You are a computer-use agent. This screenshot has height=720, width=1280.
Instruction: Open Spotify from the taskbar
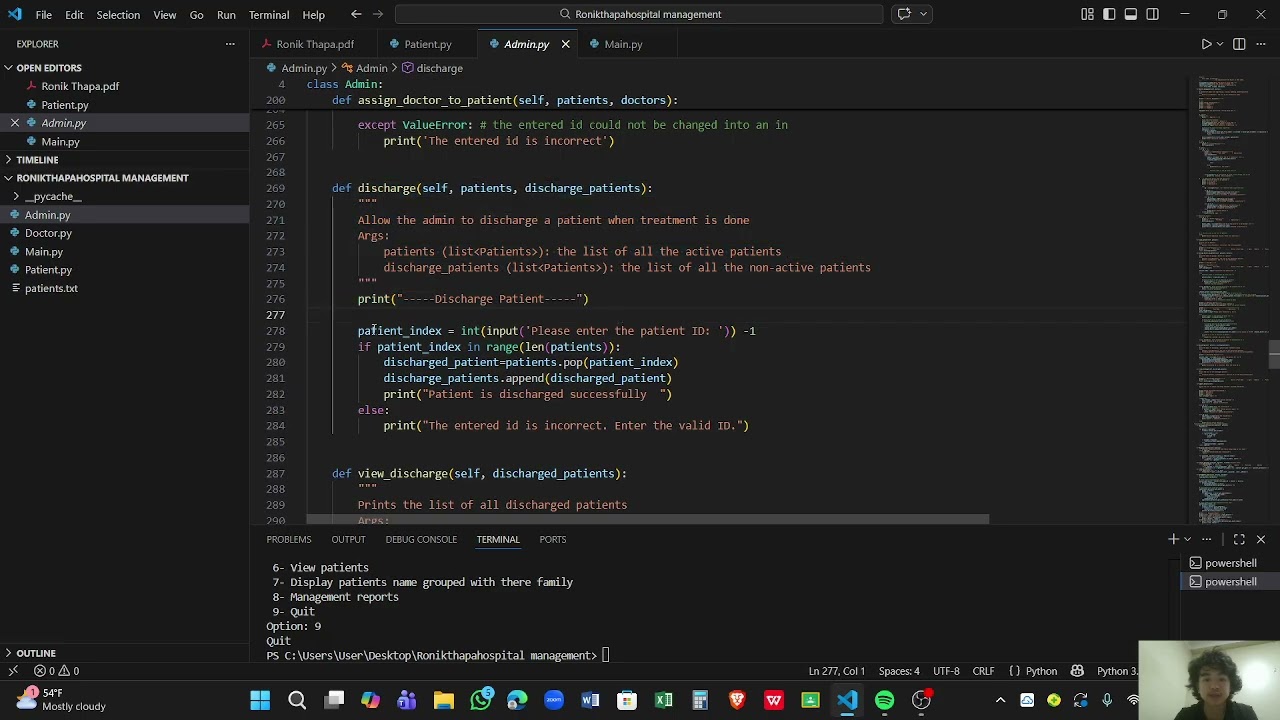click(884, 700)
